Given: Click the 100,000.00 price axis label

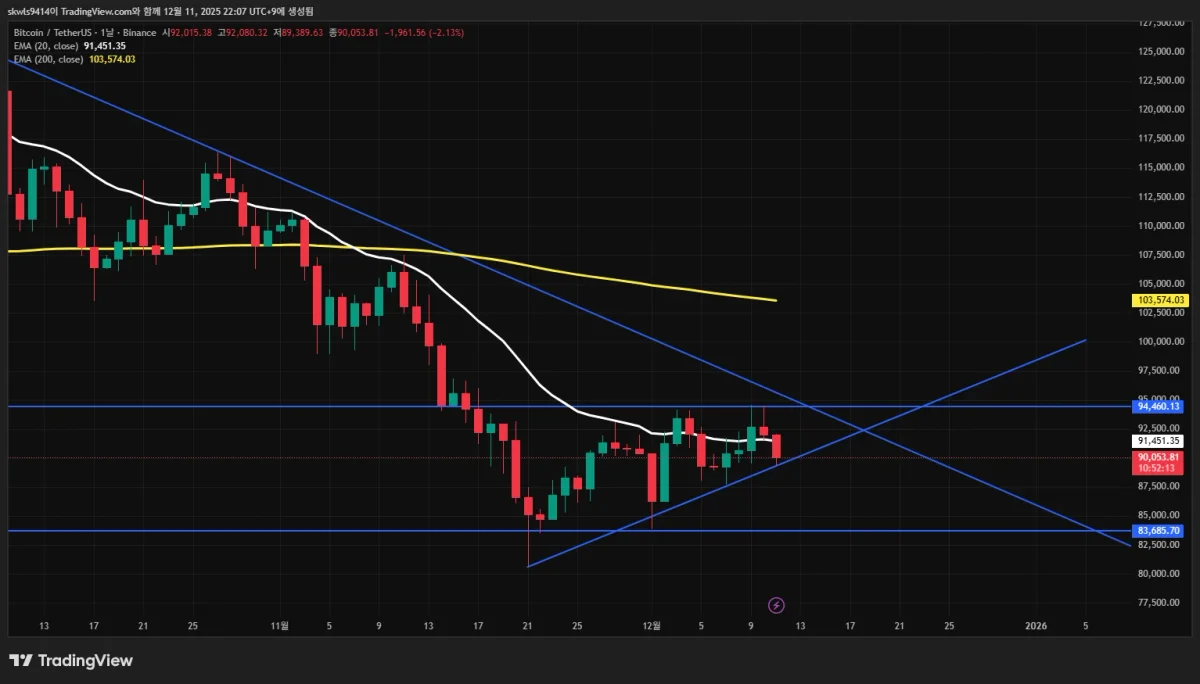Looking at the screenshot, I should coord(1161,342).
